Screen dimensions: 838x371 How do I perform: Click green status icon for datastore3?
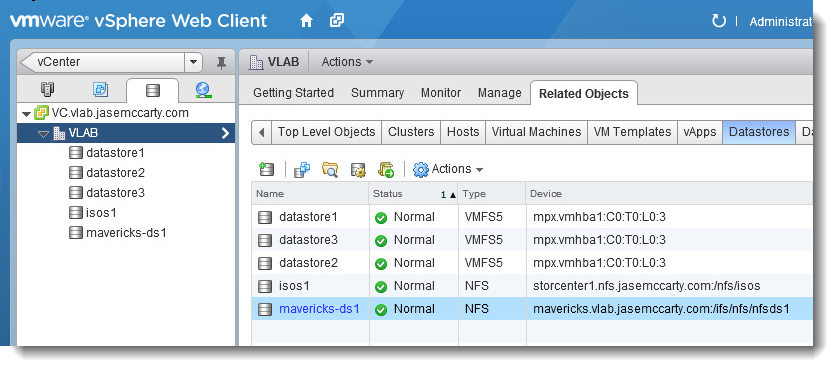[381, 241]
